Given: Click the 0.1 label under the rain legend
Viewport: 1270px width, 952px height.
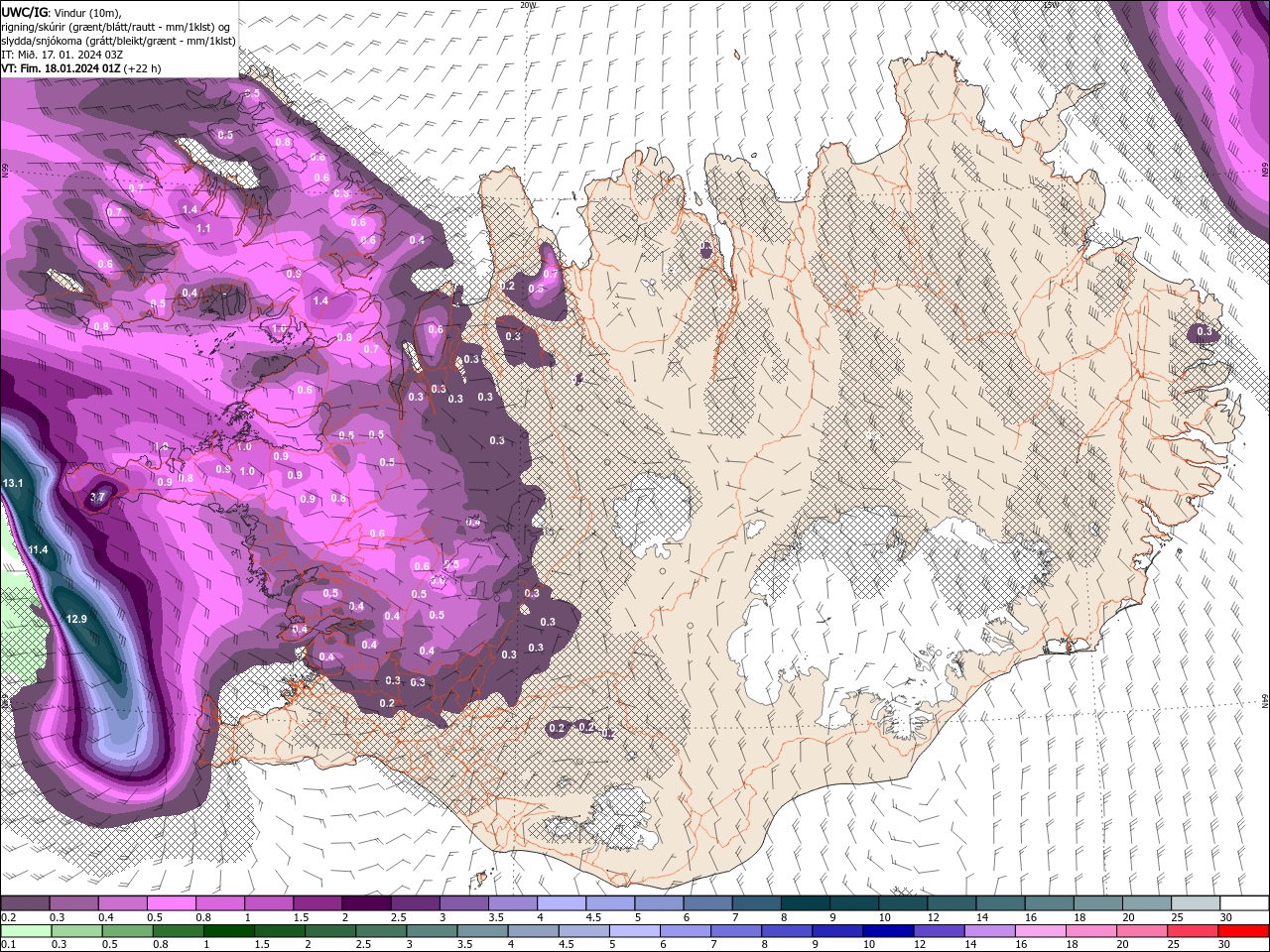Looking at the screenshot, I should 8,944.
